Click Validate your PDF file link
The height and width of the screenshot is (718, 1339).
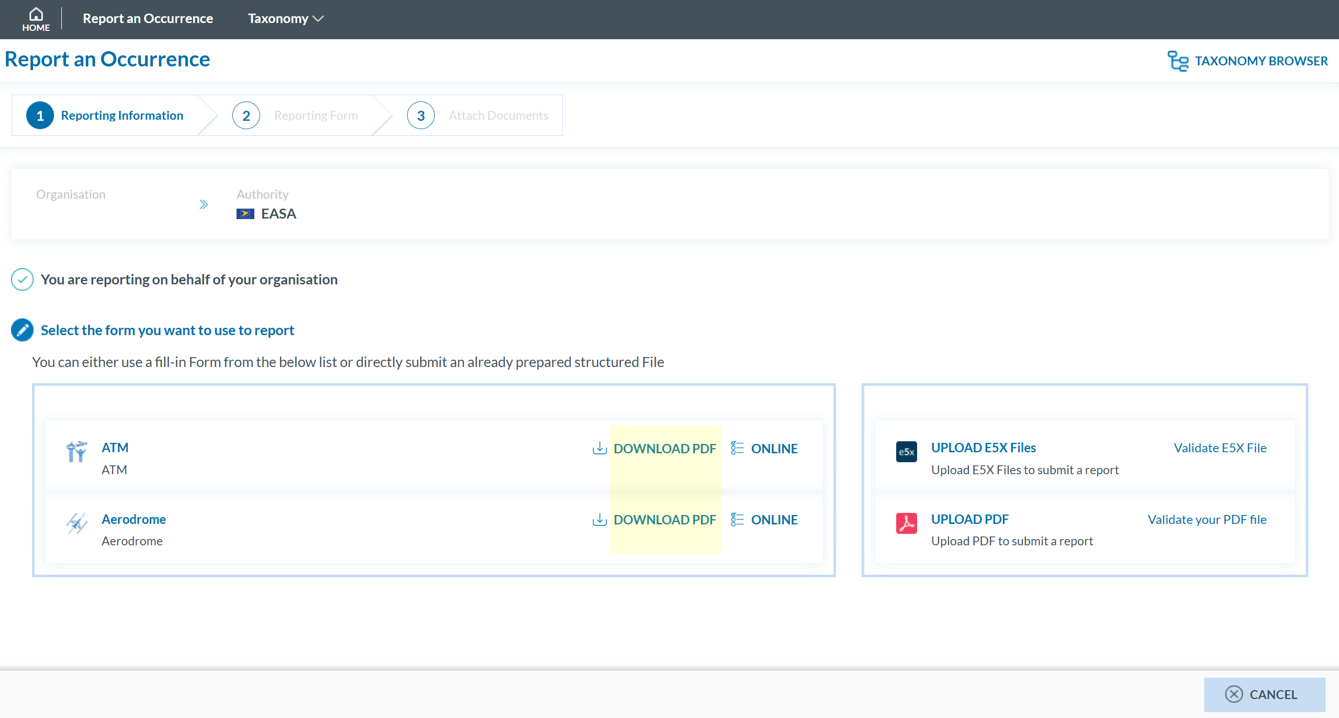pyautogui.click(x=1206, y=520)
